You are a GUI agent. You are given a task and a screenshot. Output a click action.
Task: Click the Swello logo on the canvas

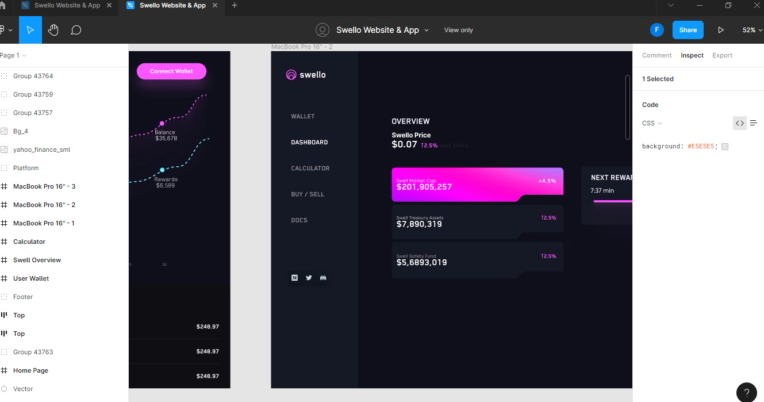pos(306,75)
